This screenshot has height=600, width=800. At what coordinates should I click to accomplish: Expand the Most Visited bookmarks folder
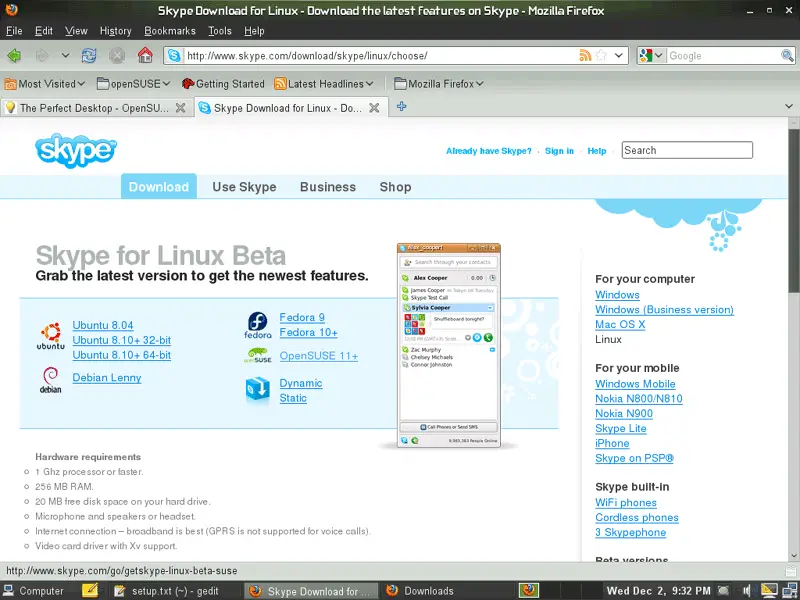coord(44,84)
